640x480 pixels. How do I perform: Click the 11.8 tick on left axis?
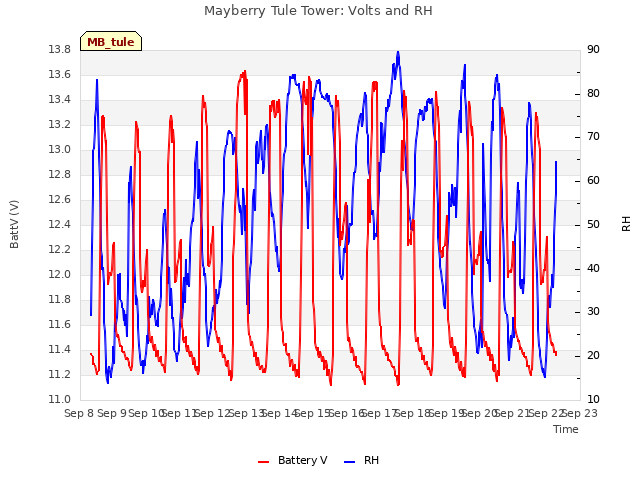[60, 300]
